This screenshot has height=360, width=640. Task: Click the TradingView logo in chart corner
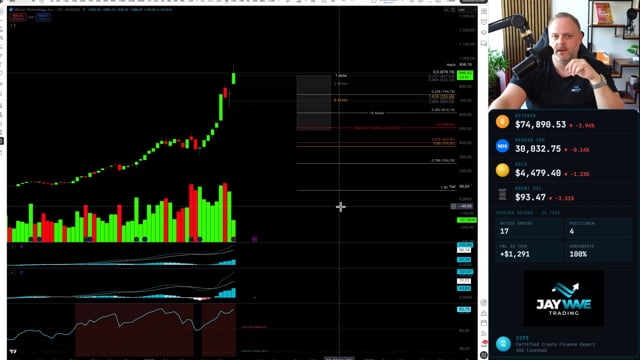pos(13,351)
